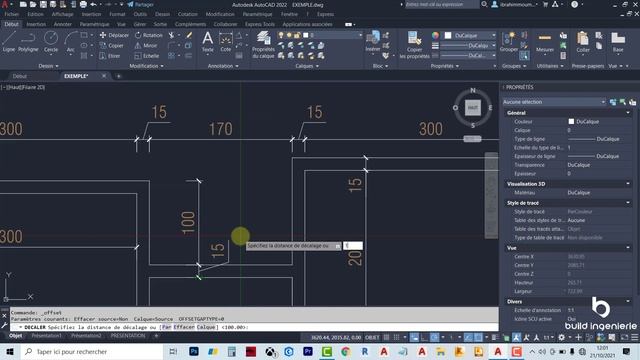The height and width of the screenshot is (360, 640).
Task: Select the Cote dimension tool
Action: (x=225, y=42)
